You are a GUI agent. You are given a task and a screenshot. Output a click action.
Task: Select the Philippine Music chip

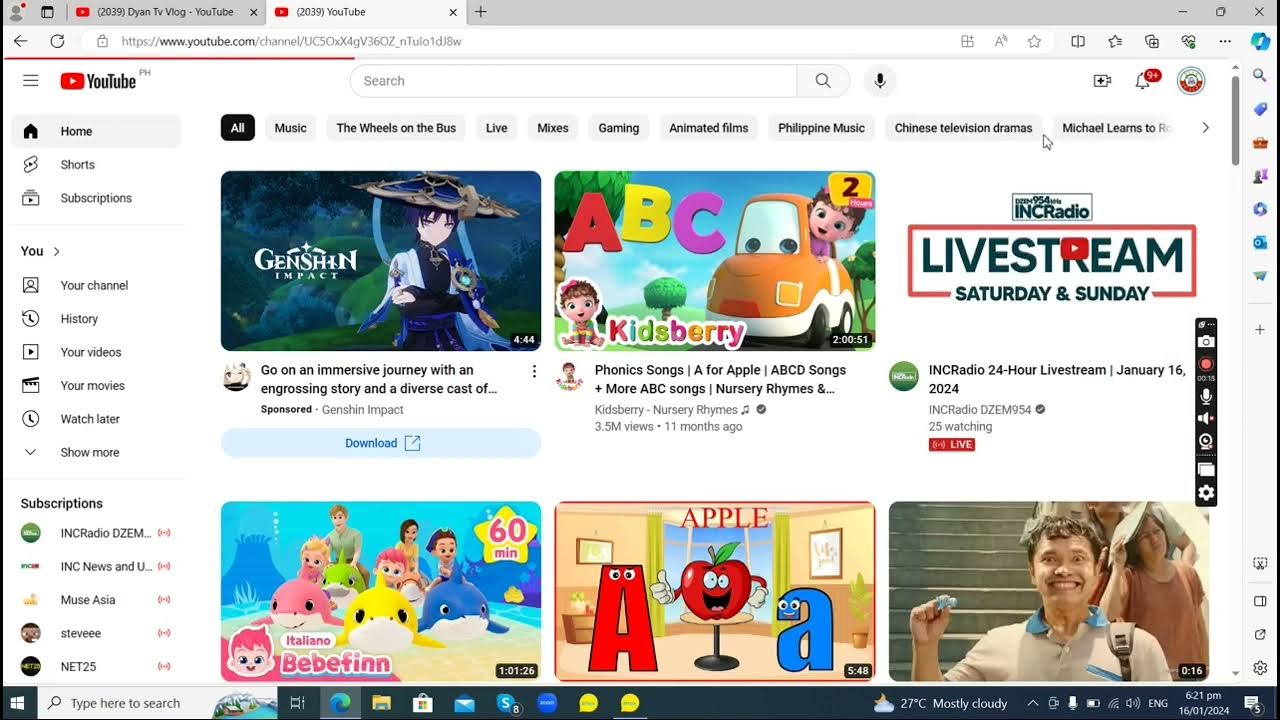click(822, 128)
